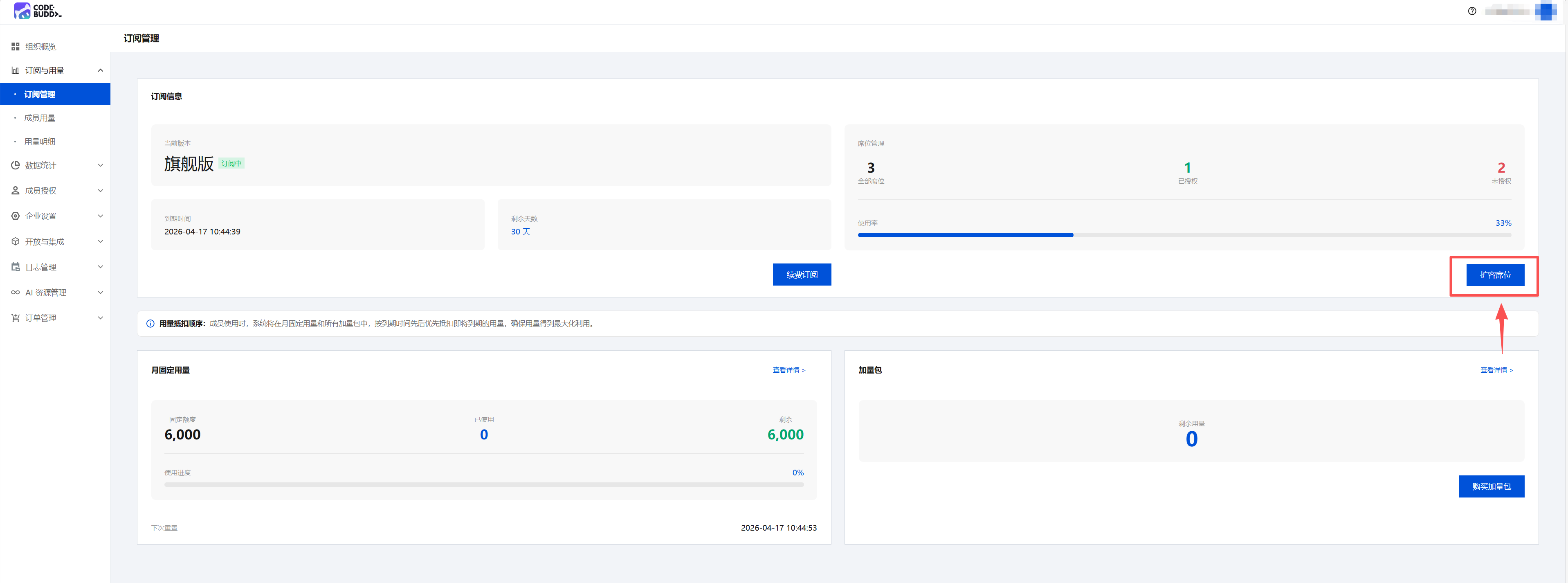Click the CodeBuddy logo icon
Viewport: 1568px width, 583px height.
coord(22,10)
